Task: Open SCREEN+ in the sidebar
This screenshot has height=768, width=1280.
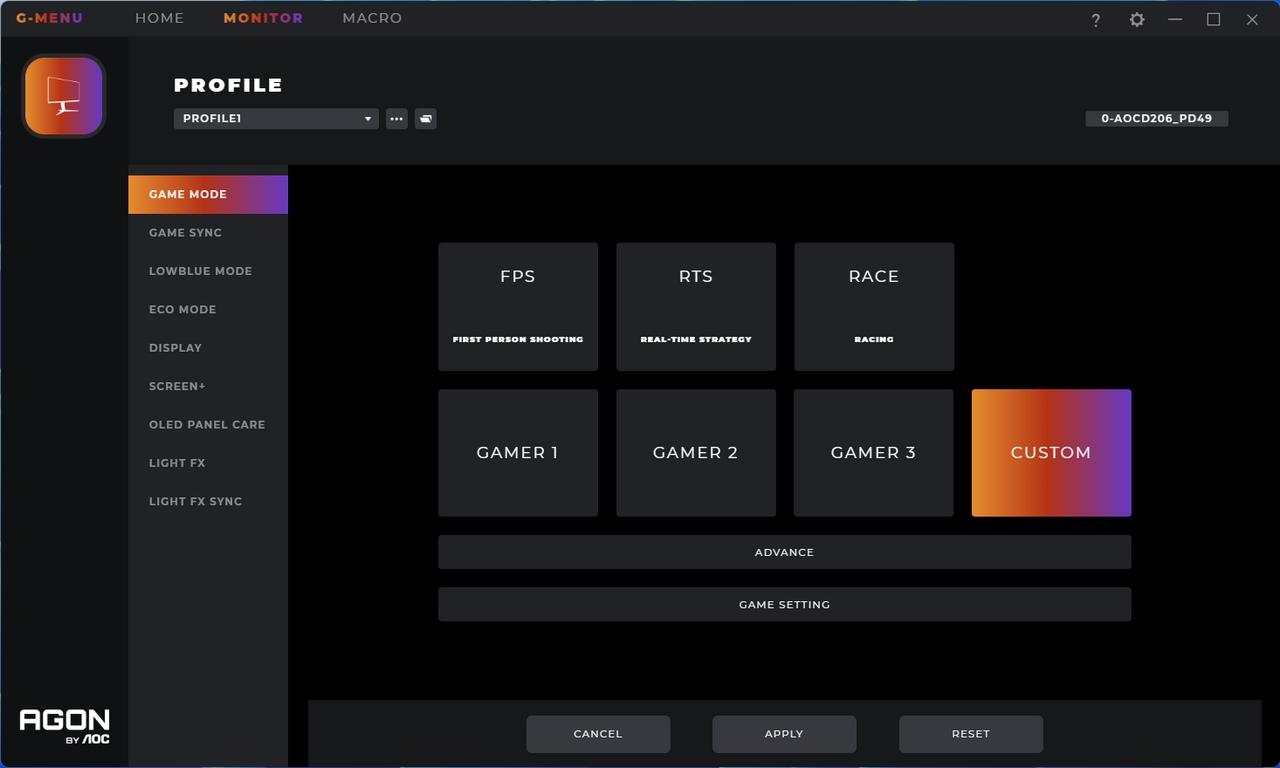Action: point(208,386)
